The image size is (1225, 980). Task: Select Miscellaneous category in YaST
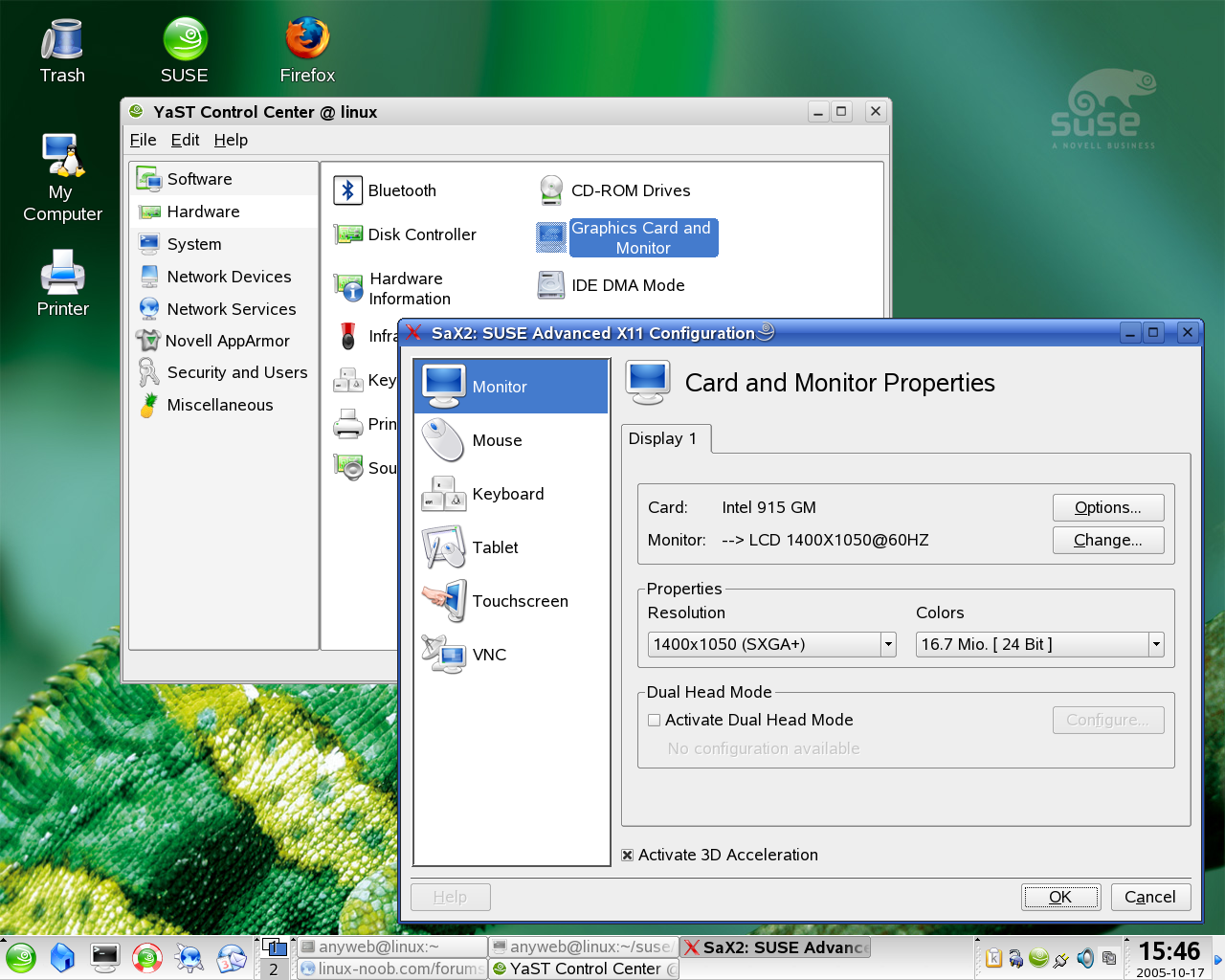click(x=223, y=405)
